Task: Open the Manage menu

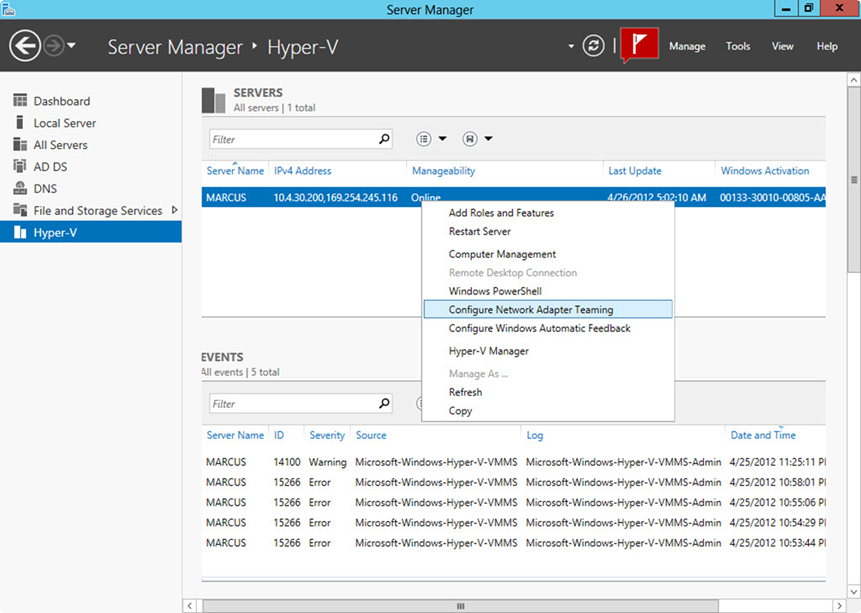Action: [687, 46]
